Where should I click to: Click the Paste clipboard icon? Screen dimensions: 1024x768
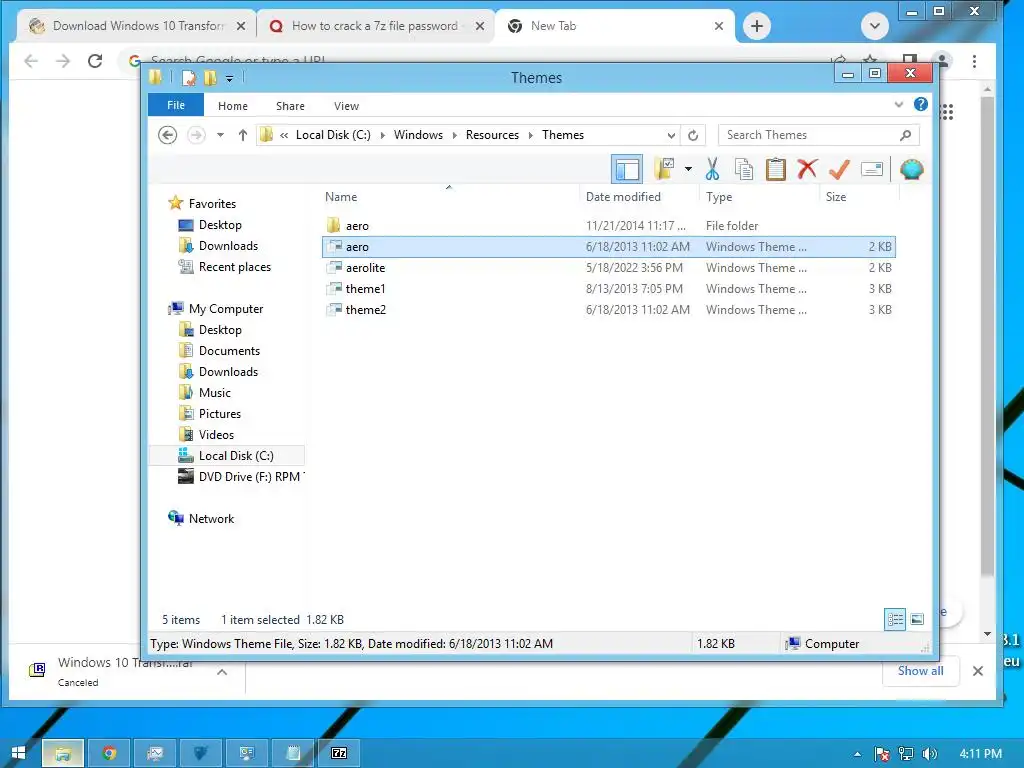click(x=775, y=169)
